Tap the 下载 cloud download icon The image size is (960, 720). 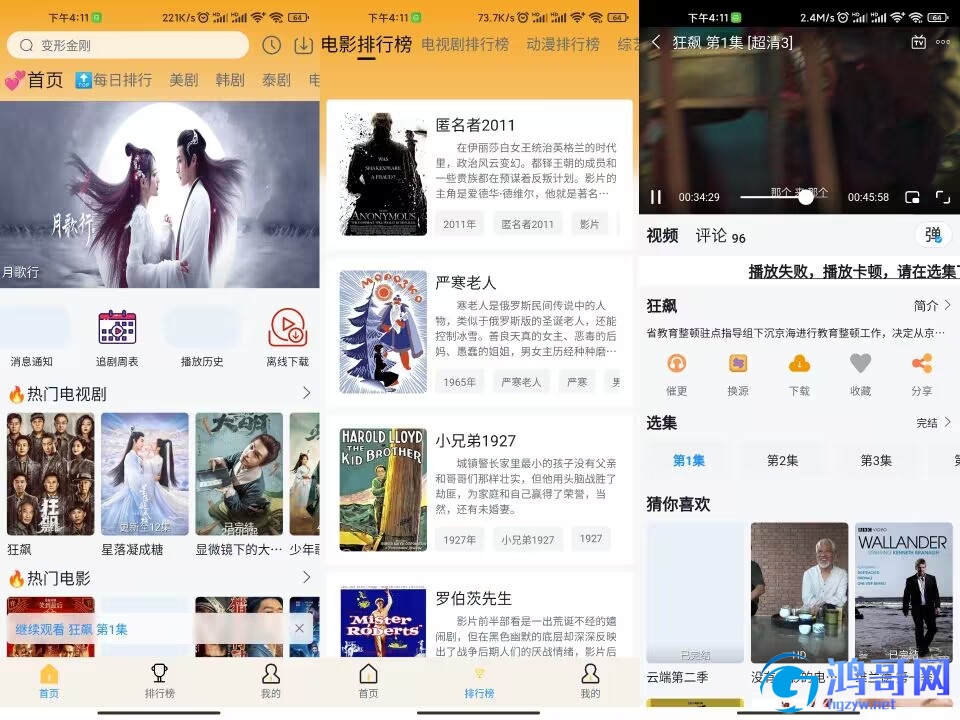(799, 364)
